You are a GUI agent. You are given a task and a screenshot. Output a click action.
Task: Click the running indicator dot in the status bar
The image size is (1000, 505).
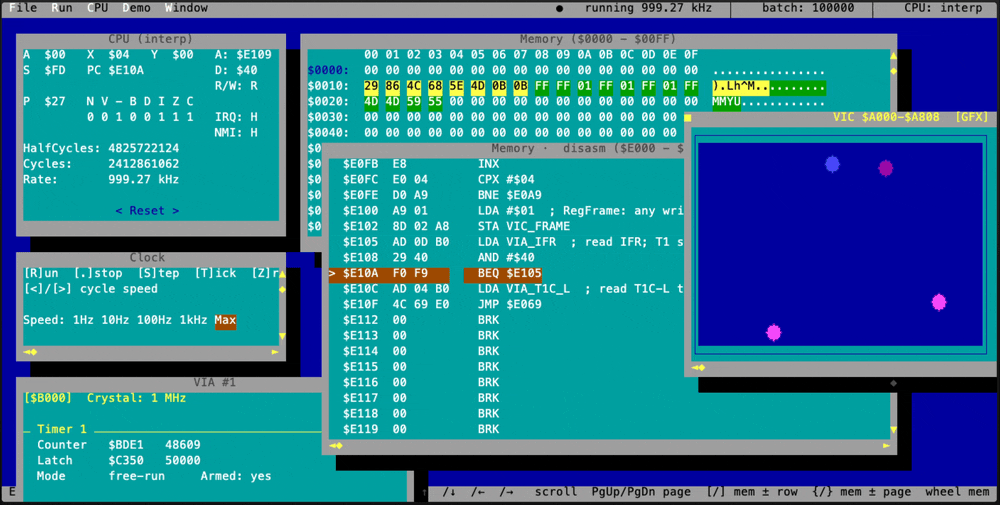point(559,9)
